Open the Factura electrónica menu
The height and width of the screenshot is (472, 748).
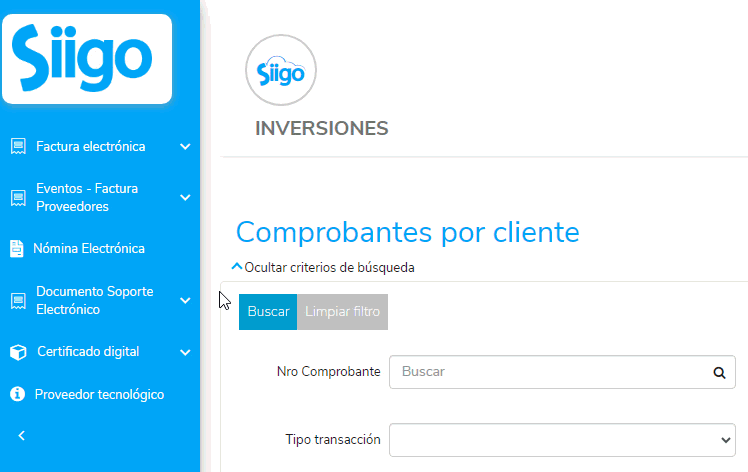91,147
